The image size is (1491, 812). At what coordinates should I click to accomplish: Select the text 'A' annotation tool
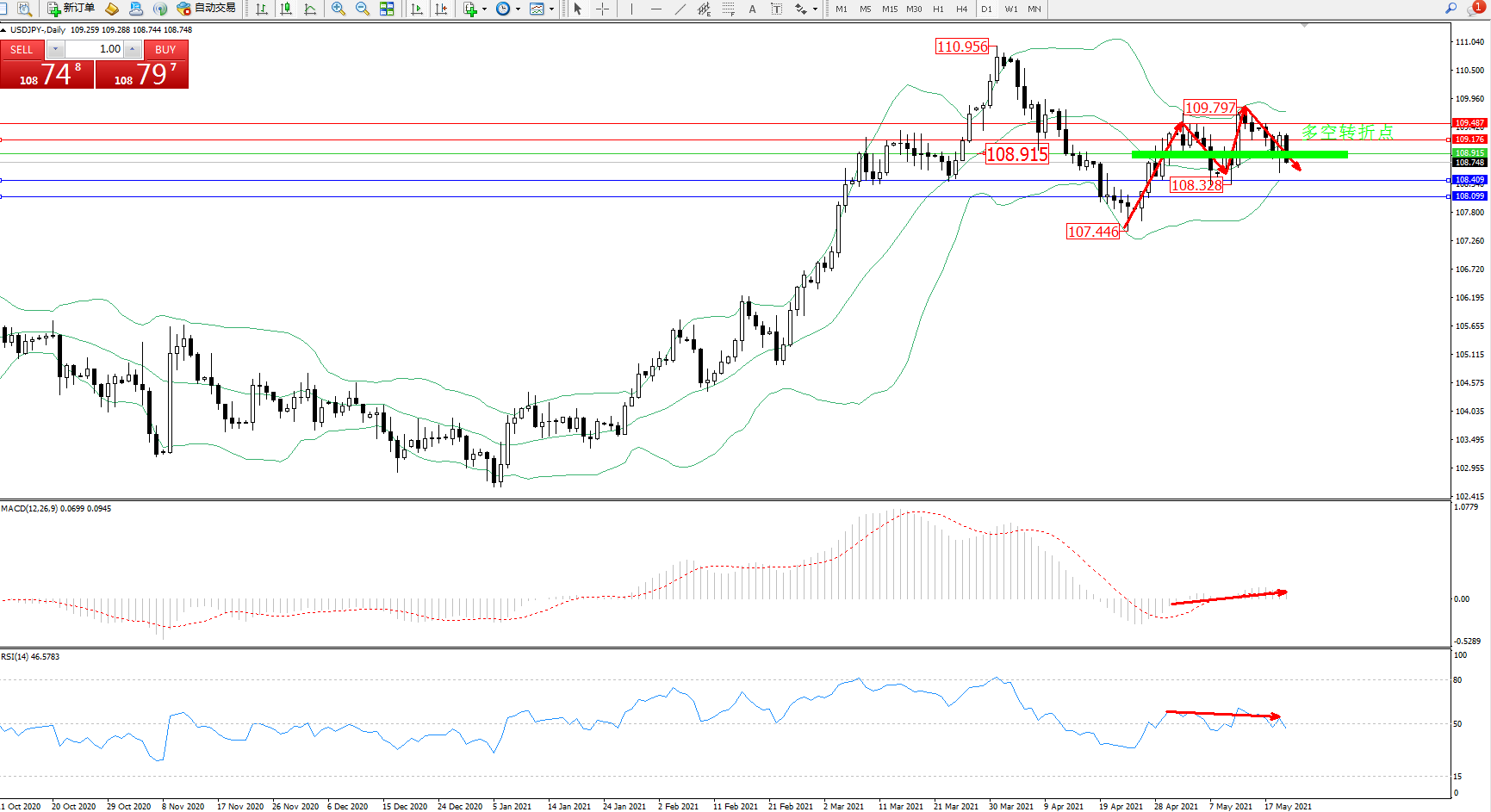point(752,9)
